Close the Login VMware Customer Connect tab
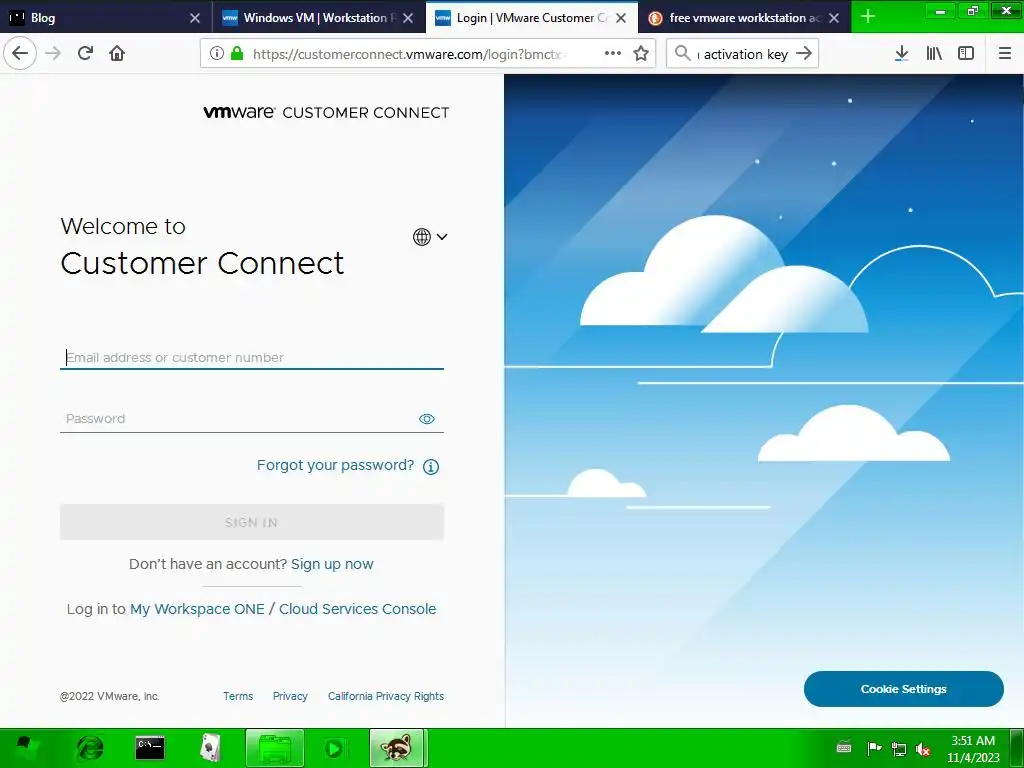1024x768 pixels. tap(621, 18)
